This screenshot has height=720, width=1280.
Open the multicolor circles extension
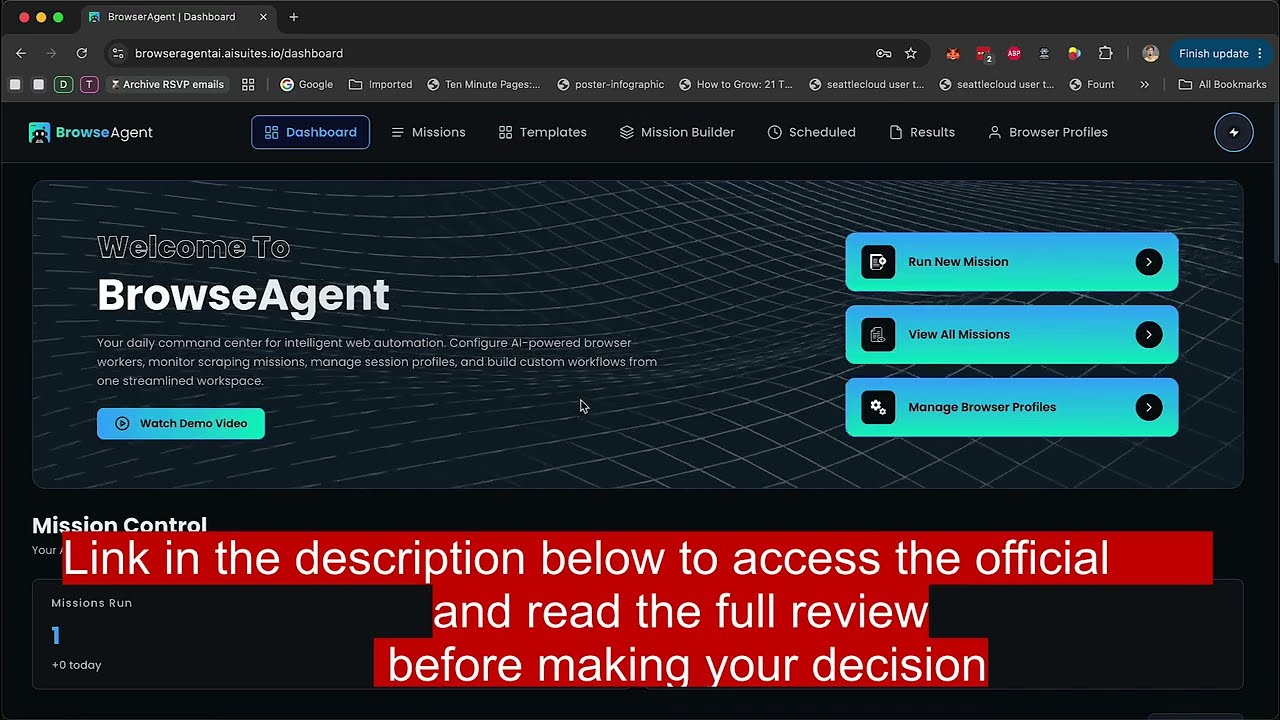(1074, 54)
